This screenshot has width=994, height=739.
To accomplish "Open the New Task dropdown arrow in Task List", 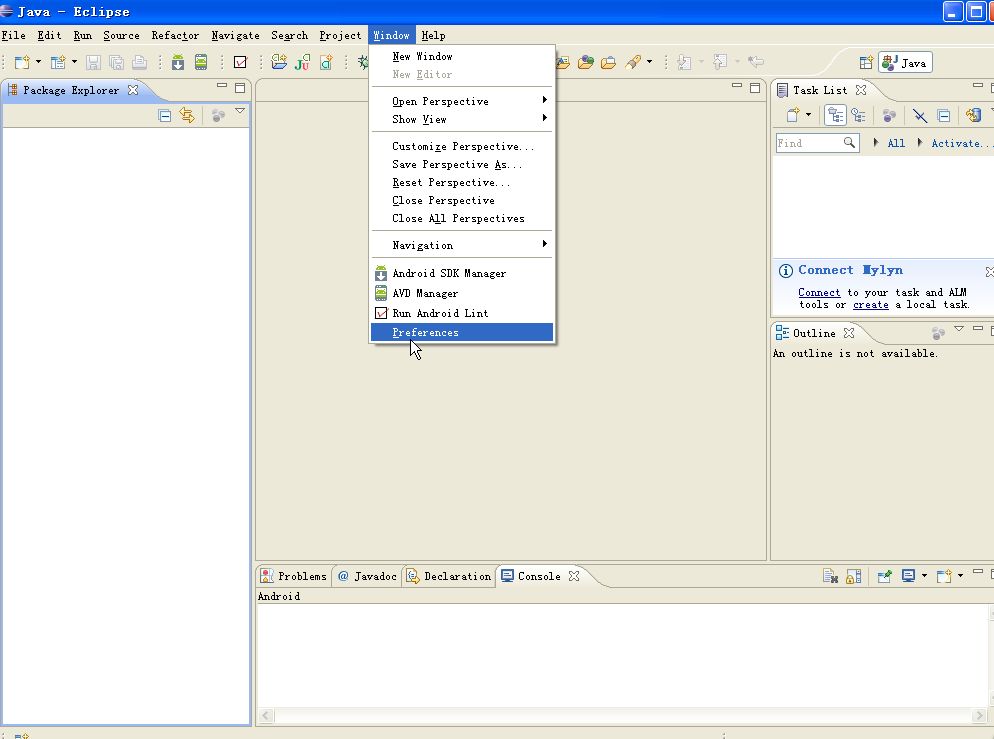I will pyautogui.click(x=808, y=115).
